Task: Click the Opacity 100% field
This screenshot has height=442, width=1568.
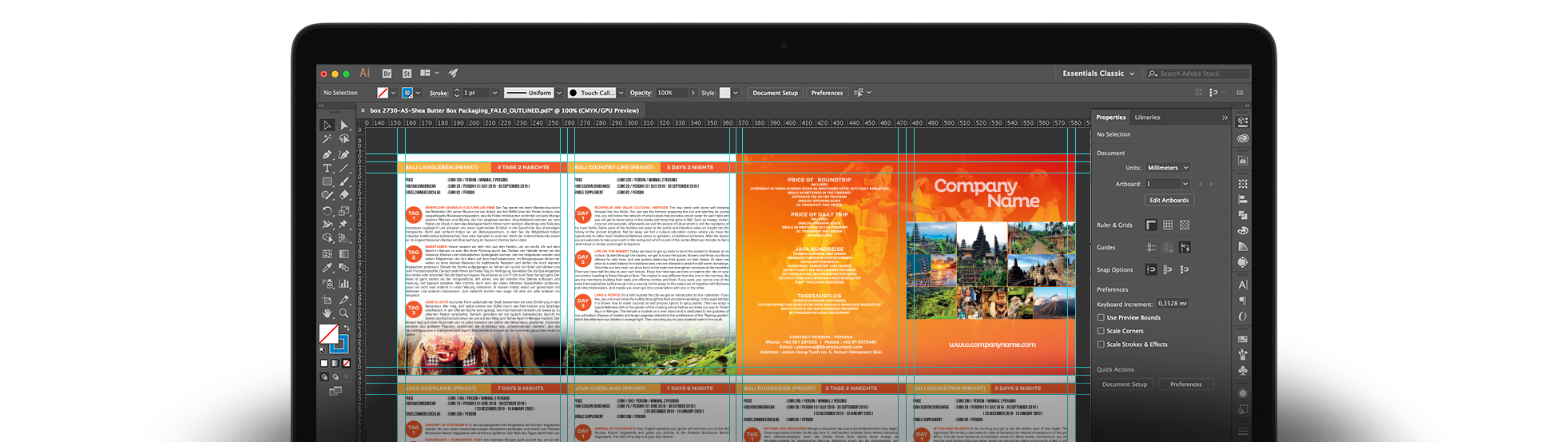Action: pyautogui.click(x=671, y=93)
